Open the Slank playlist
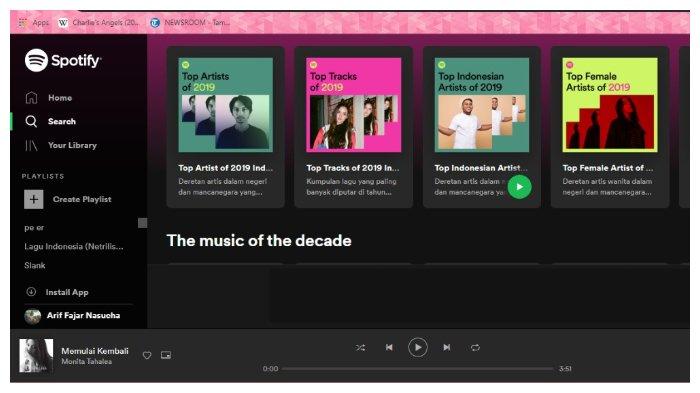This screenshot has height=393, width=700. 35,265
